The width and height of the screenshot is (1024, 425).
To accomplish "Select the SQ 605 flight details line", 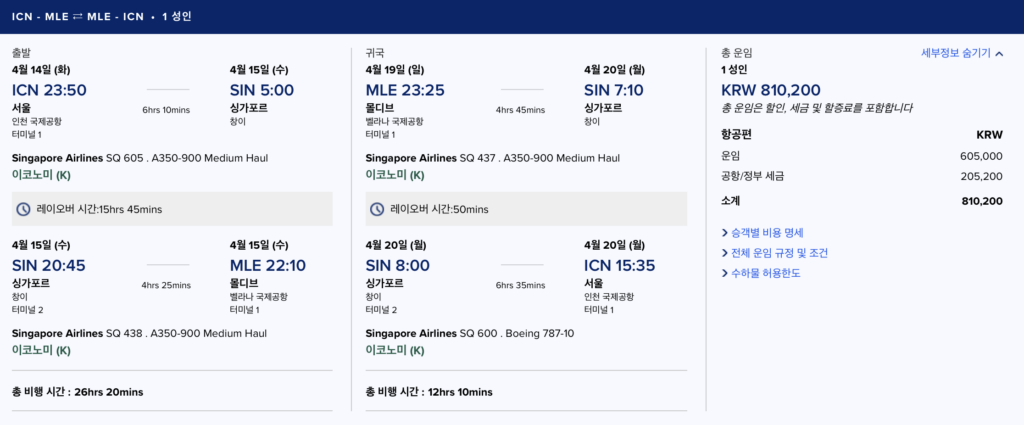I will coord(139,158).
